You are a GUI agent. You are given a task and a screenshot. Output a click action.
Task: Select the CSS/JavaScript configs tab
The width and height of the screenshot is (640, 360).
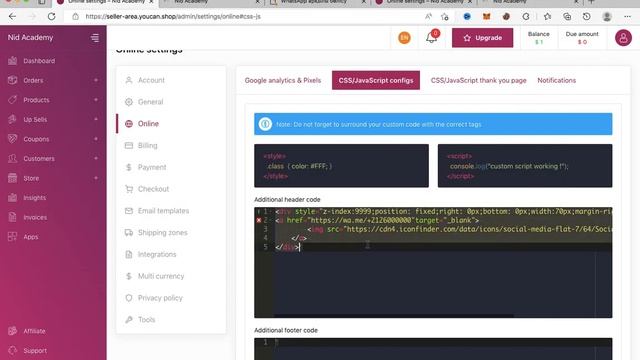(376, 80)
